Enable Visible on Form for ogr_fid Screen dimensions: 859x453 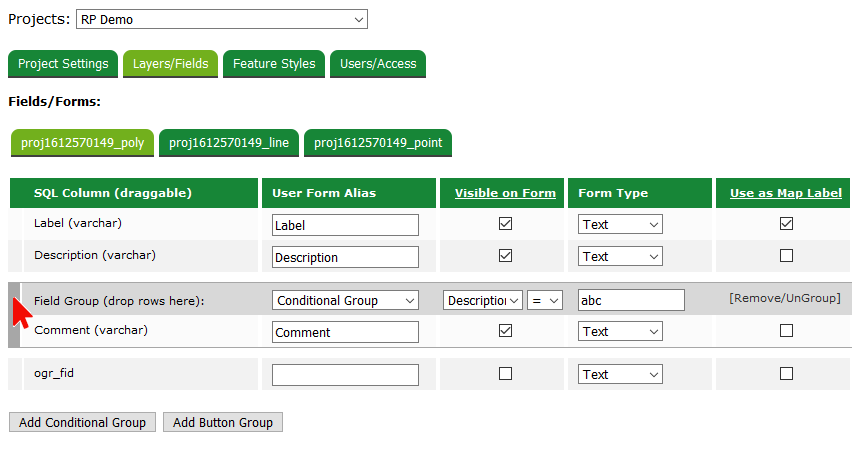tap(505, 374)
